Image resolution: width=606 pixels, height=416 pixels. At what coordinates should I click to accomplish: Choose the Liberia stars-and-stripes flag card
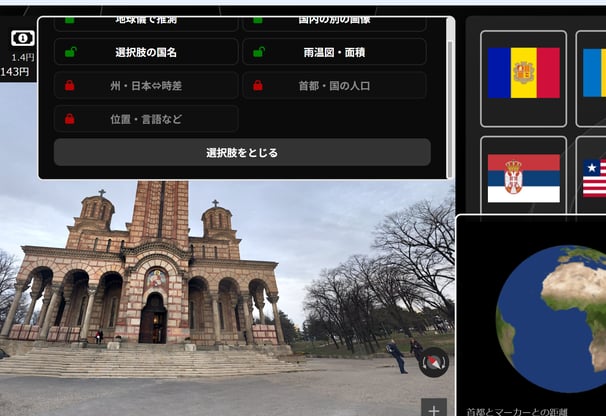591,176
